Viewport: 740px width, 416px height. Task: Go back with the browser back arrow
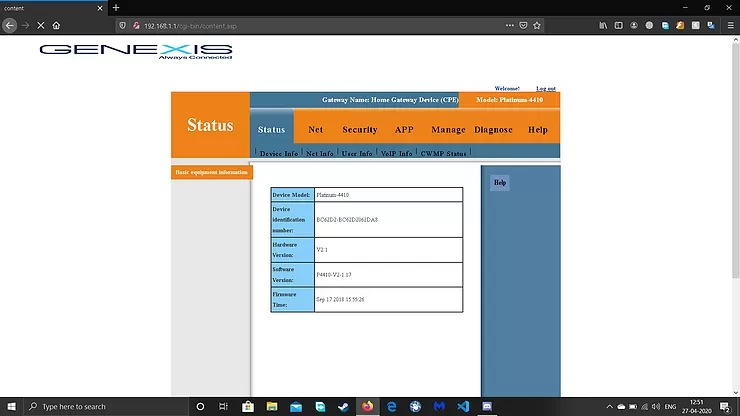click(9, 25)
